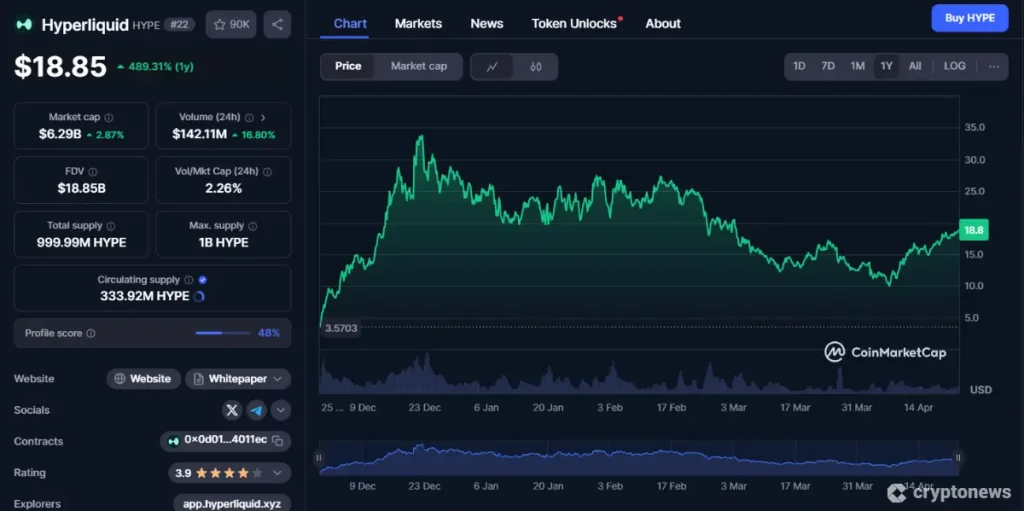Open the X (Twitter) social icon

tap(232, 410)
